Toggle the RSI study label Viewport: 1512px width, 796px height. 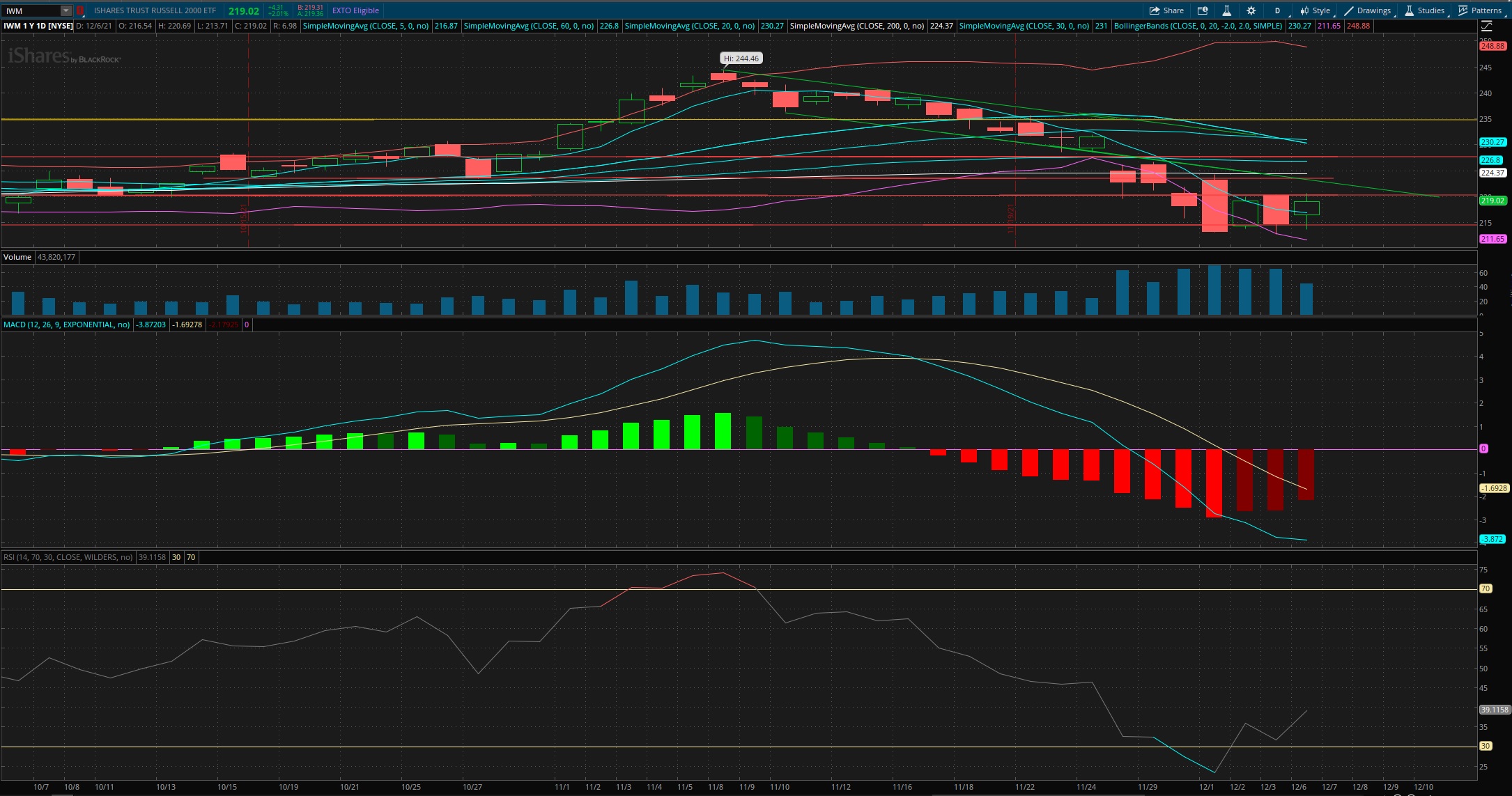(x=68, y=557)
